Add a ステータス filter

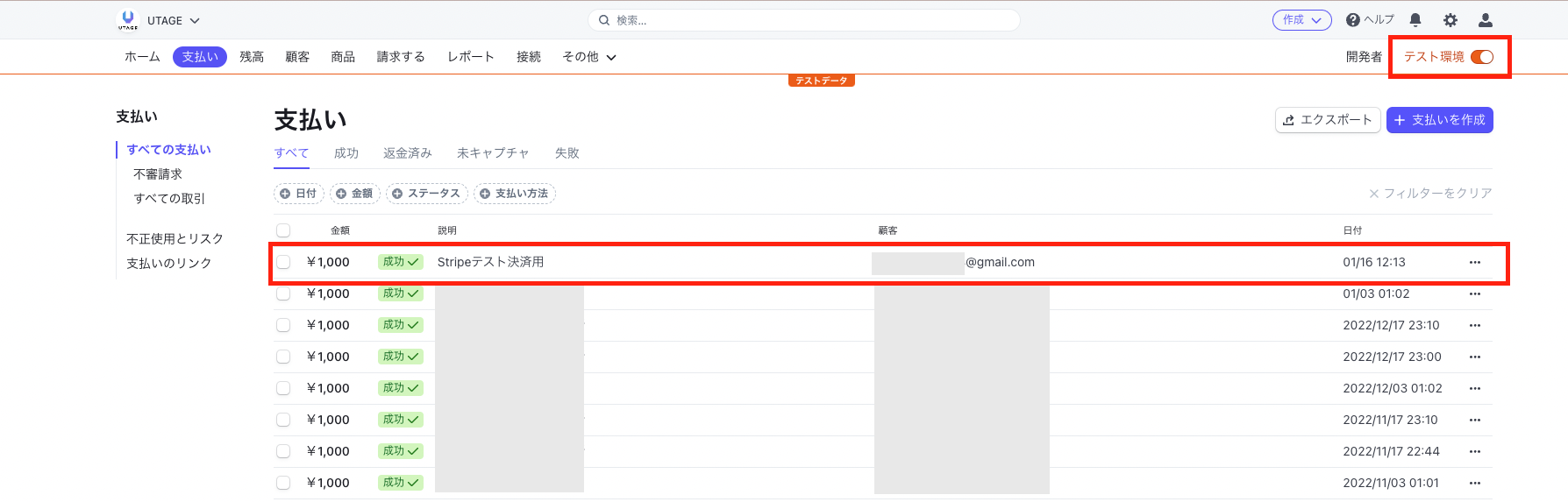[x=425, y=194]
